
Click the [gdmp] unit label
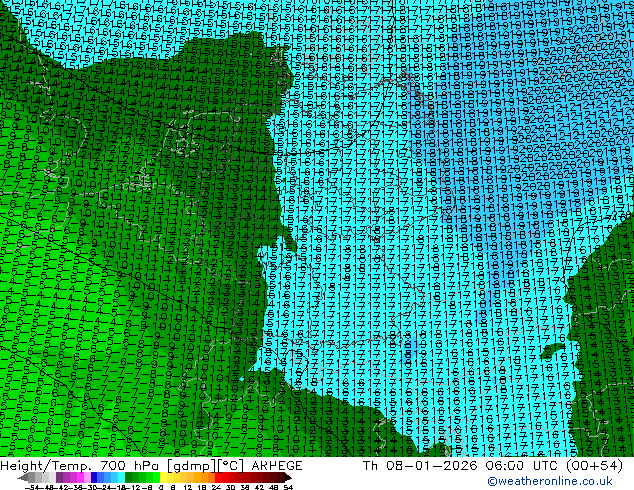point(192,466)
